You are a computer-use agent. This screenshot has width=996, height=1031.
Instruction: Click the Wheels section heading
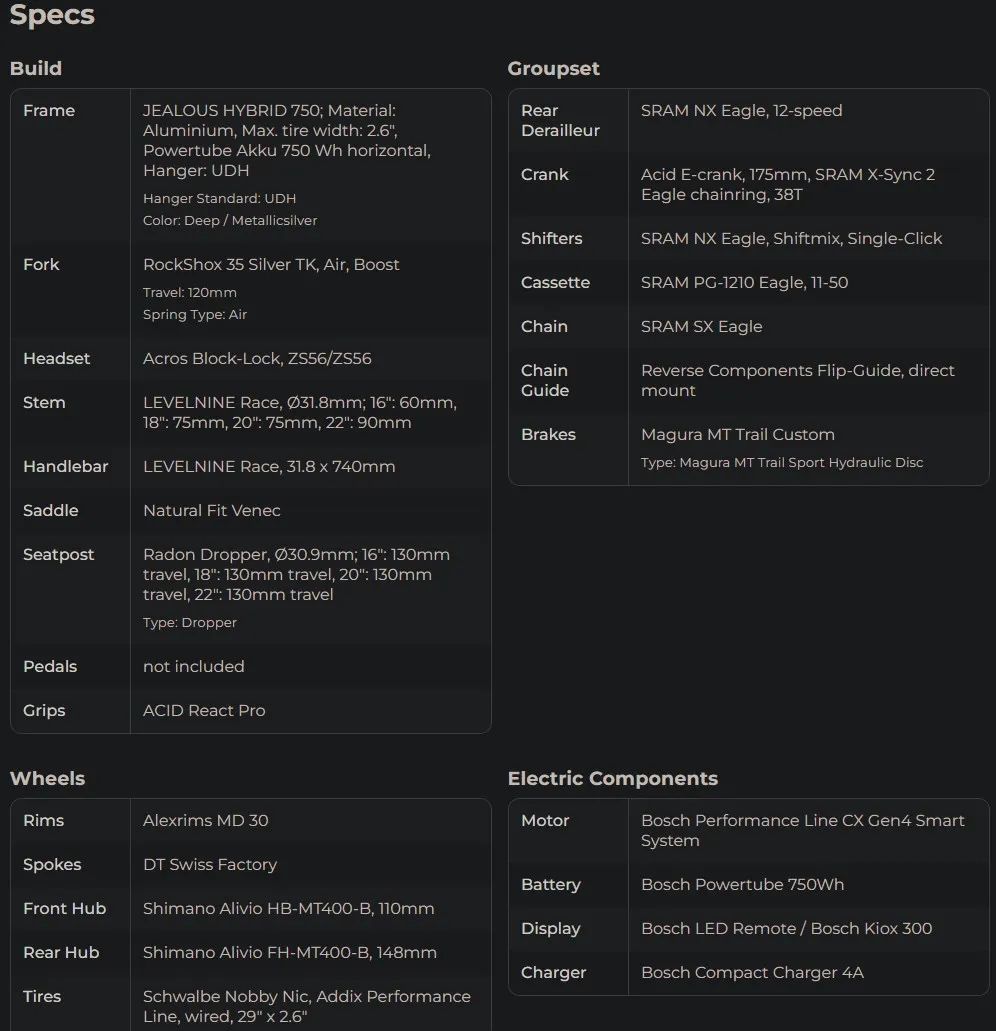tap(47, 778)
